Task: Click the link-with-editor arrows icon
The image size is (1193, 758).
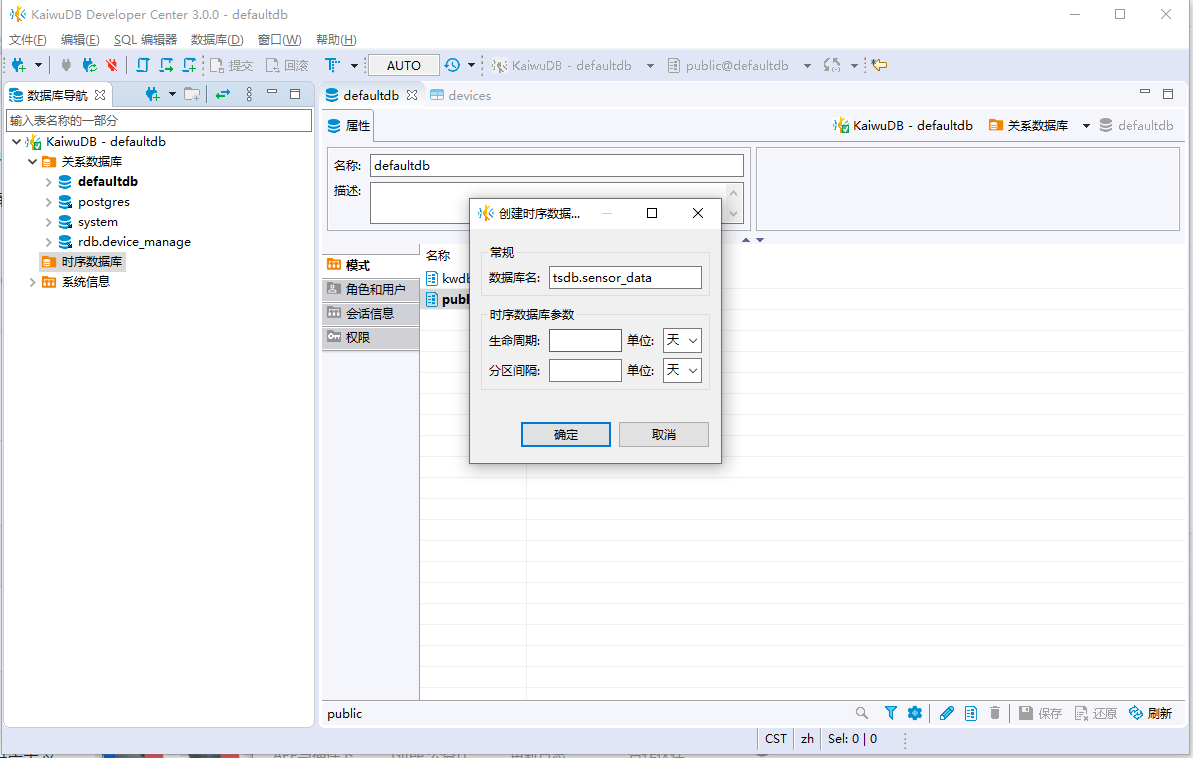Action: pos(223,94)
